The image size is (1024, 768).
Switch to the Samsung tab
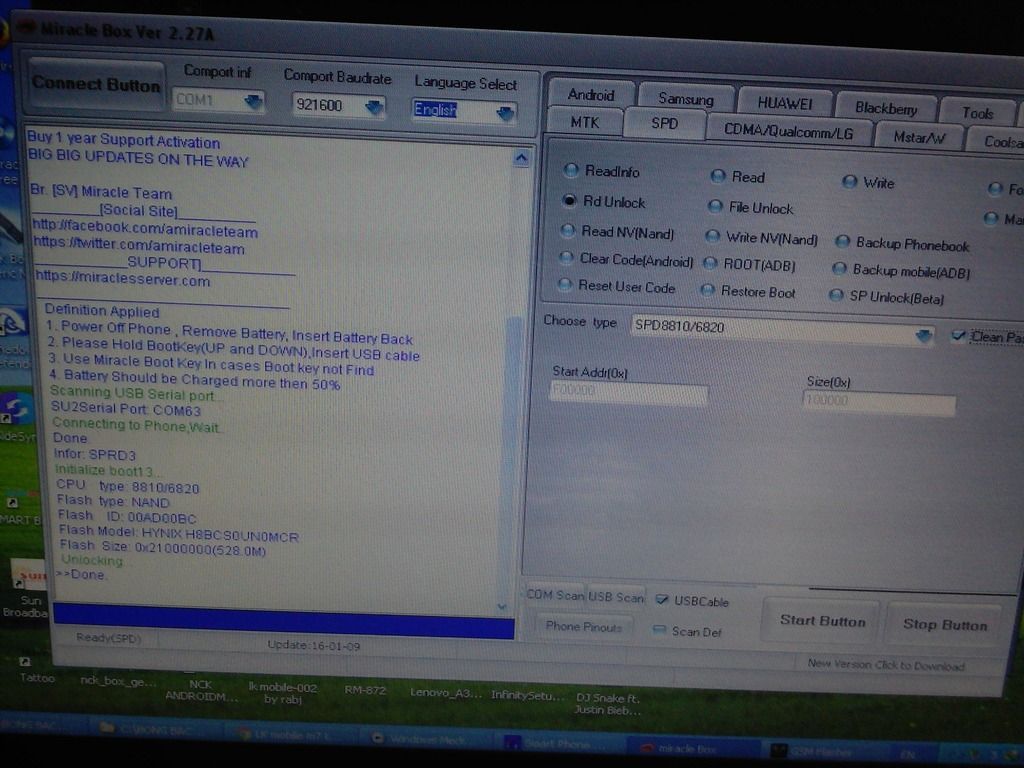pos(686,99)
